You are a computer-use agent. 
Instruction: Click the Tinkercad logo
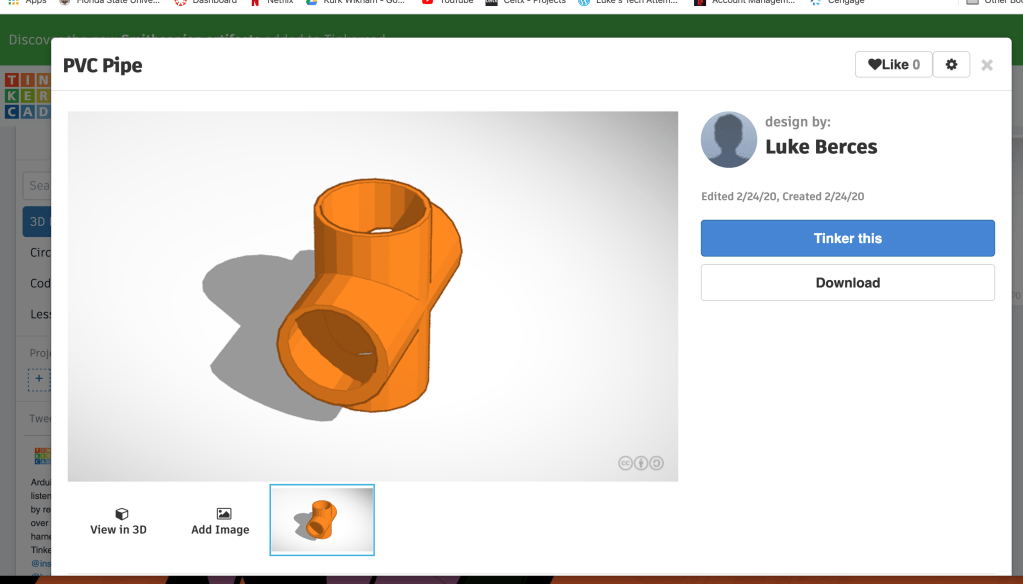[x=26, y=96]
